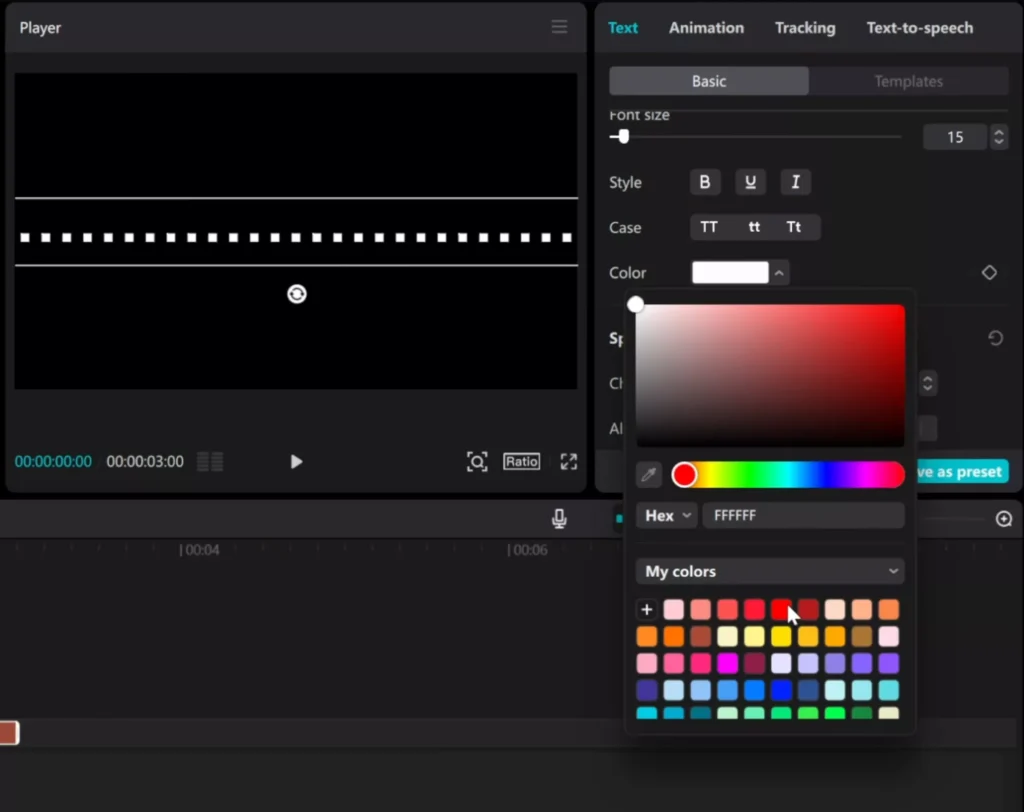Switch to the Animation tab
Screen dimensions: 1024x812
click(x=706, y=27)
